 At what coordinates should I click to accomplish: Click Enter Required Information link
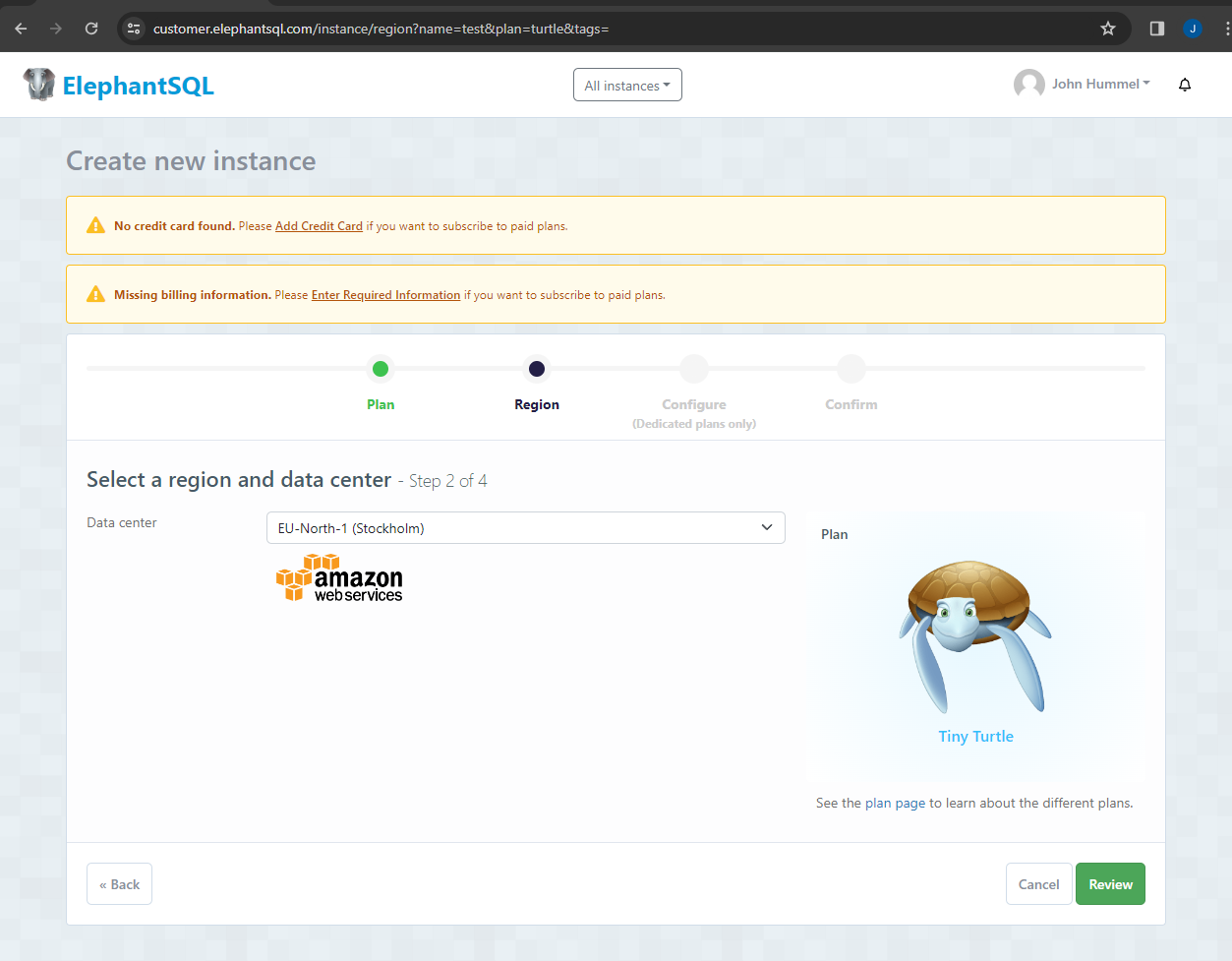tap(385, 295)
